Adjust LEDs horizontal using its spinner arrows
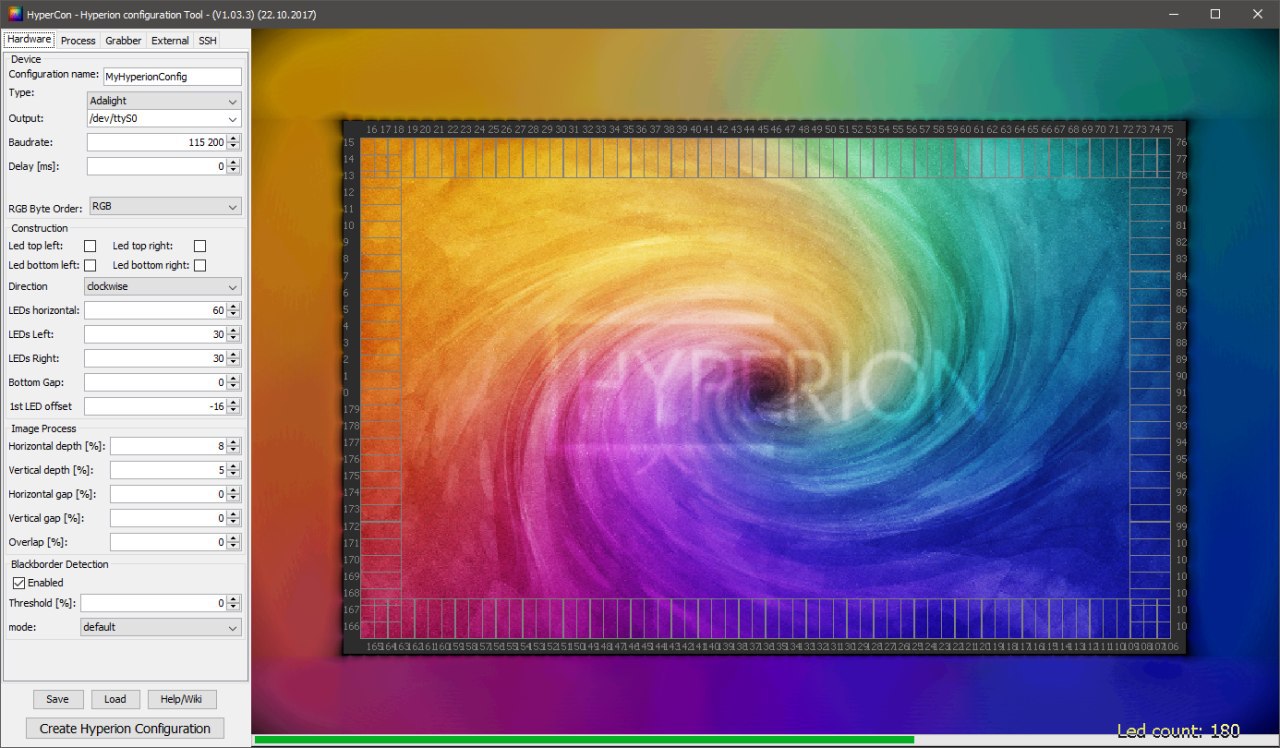1280x748 pixels. pos(234,310)
